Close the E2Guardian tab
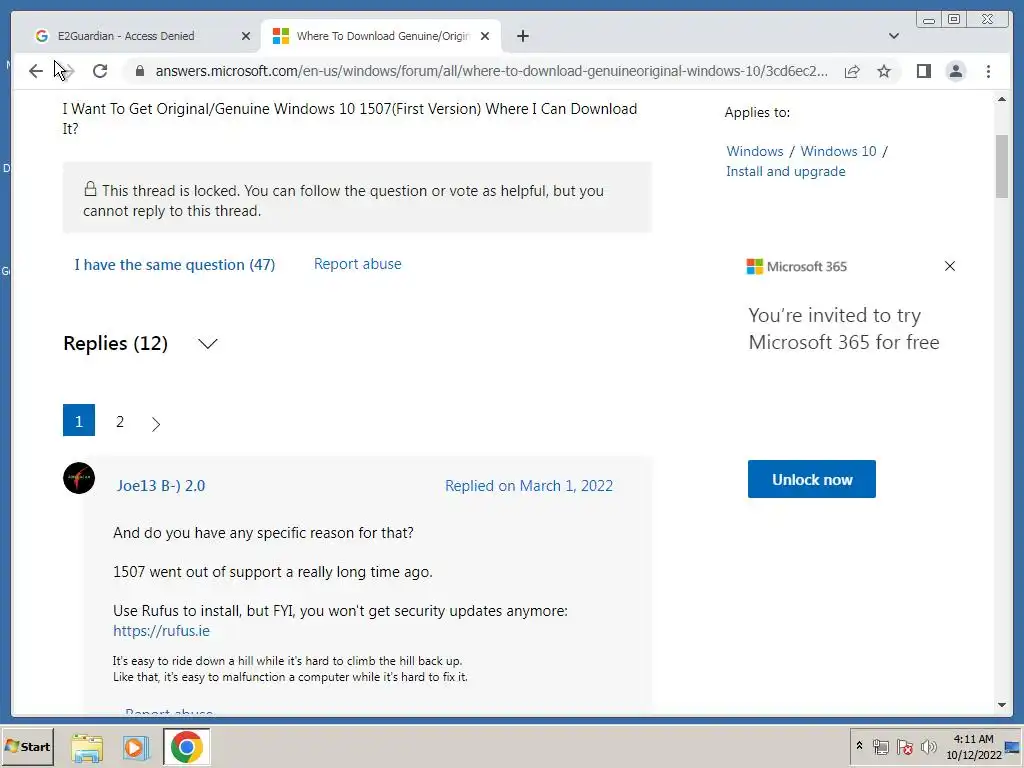 click(246, 37)
